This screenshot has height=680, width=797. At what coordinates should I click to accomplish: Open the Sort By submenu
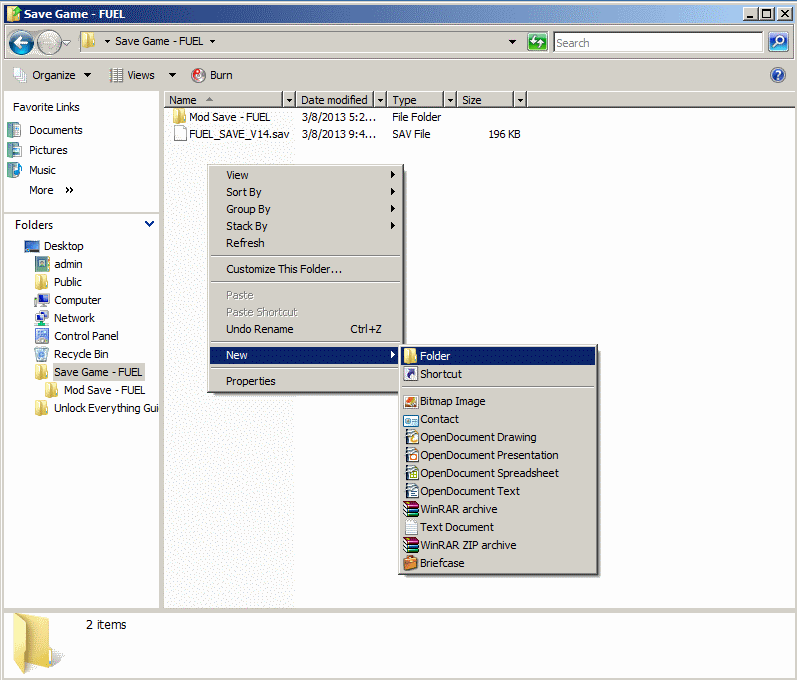coord(305,192)
